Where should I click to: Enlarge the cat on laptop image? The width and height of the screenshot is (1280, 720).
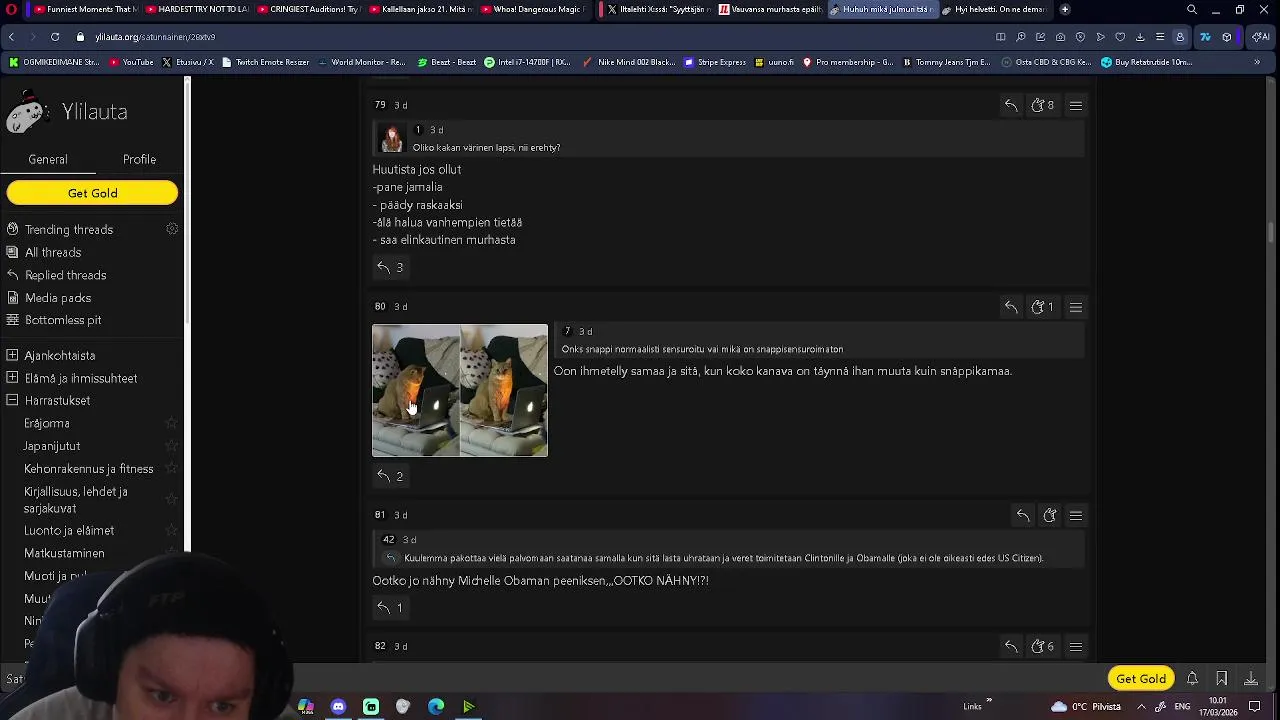pyautogui.click(x=460, y=390)
